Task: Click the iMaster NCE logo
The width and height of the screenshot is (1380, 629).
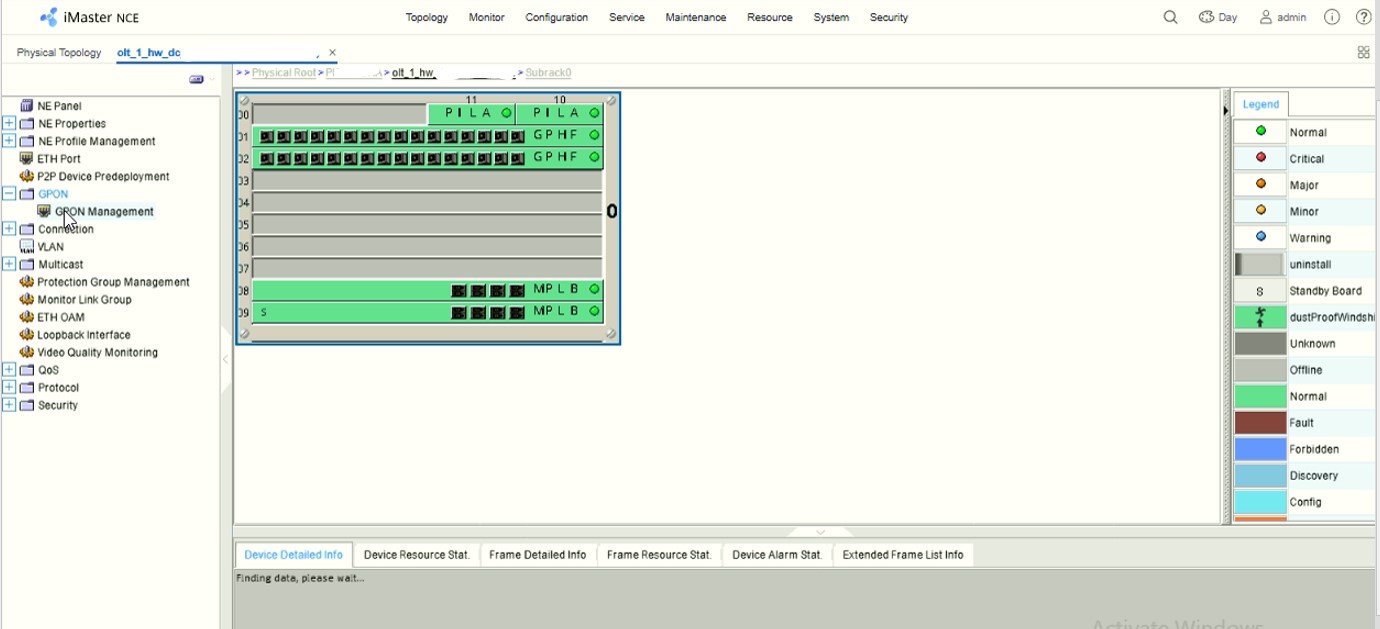Action: [x=90, y=17]
